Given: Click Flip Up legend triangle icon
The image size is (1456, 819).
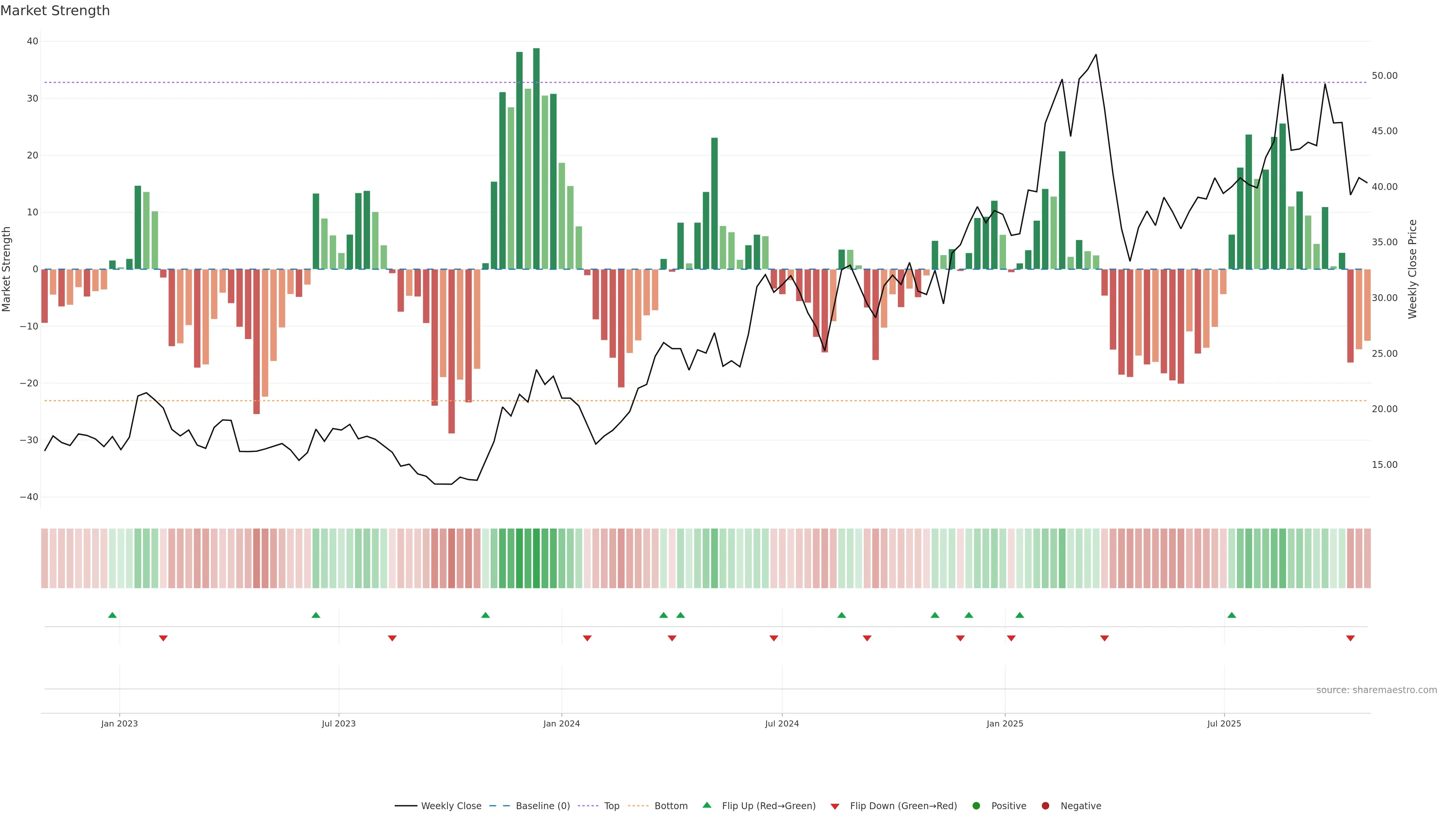Looking at the screenshot, I should (706, 805).
